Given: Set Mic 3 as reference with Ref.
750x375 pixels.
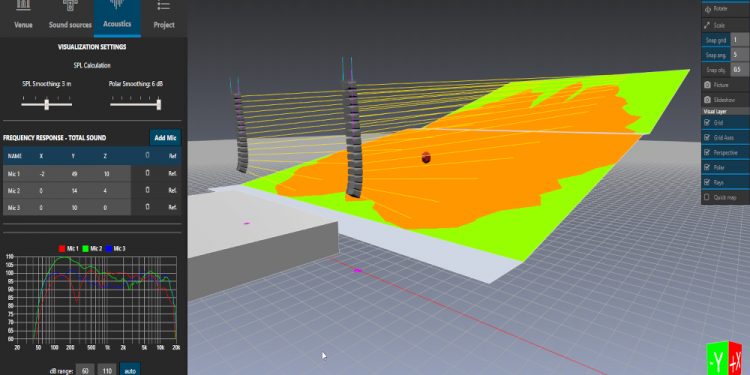Looking at the screenshot, I should (x=173, y=207).
